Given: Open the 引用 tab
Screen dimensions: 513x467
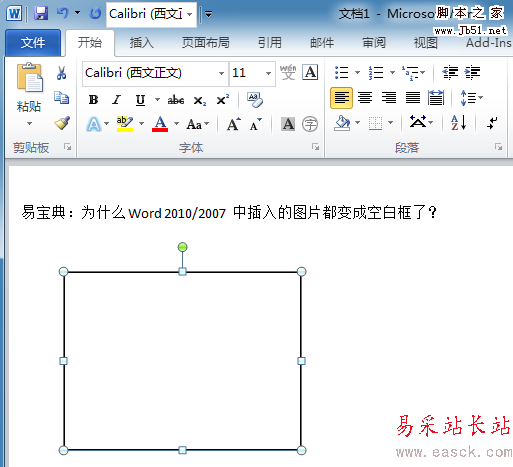Looking at the screenshot, I should 270,43.
